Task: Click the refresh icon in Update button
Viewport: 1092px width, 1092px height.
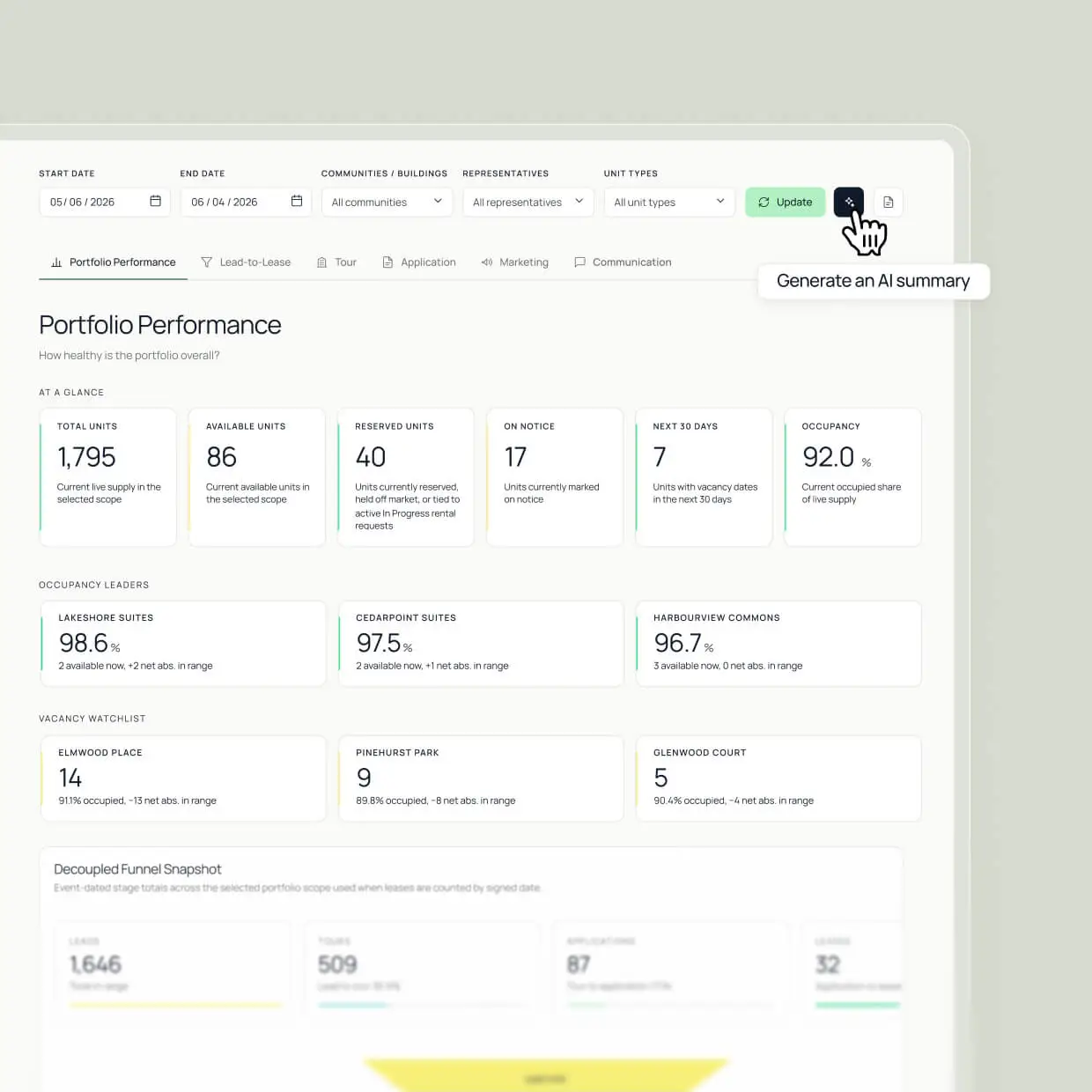Action: pos(764,202)
